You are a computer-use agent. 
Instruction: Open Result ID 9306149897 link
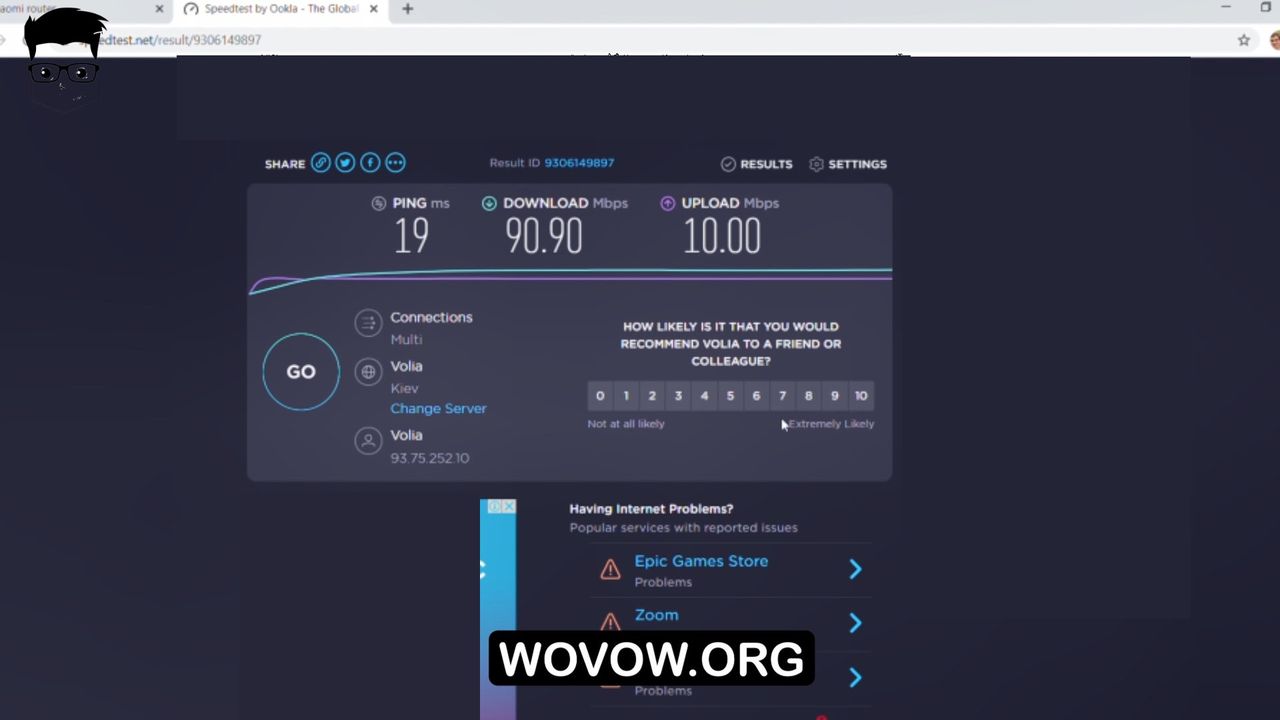[x=579, y=163]
